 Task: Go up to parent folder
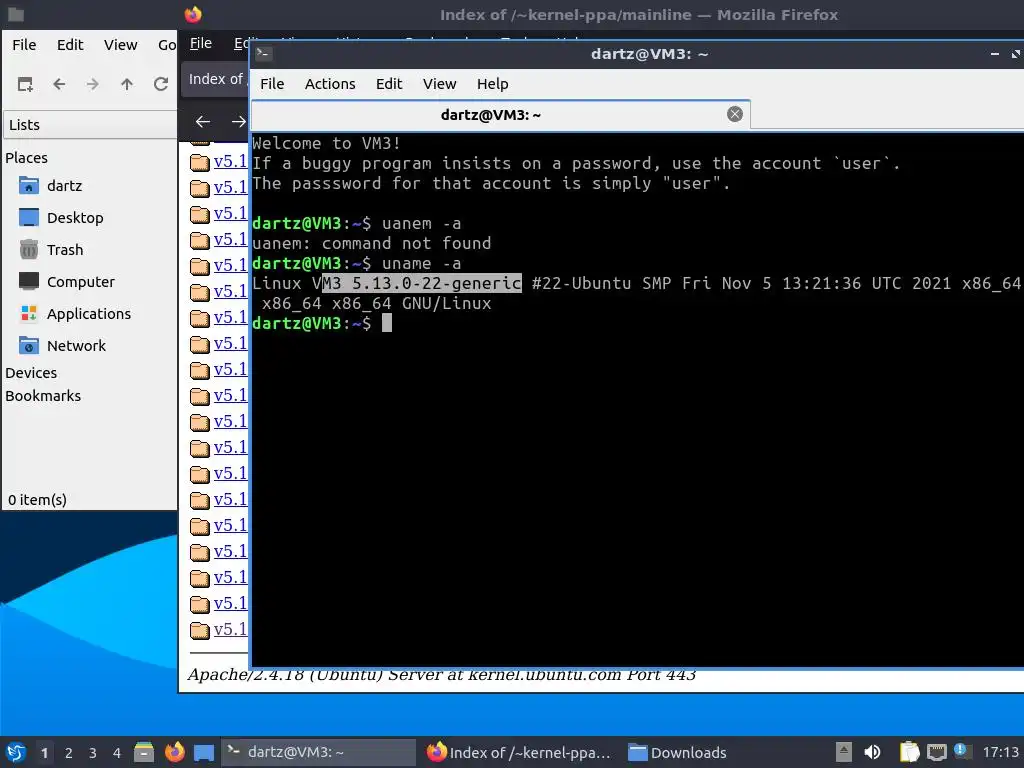pos(127,84)
